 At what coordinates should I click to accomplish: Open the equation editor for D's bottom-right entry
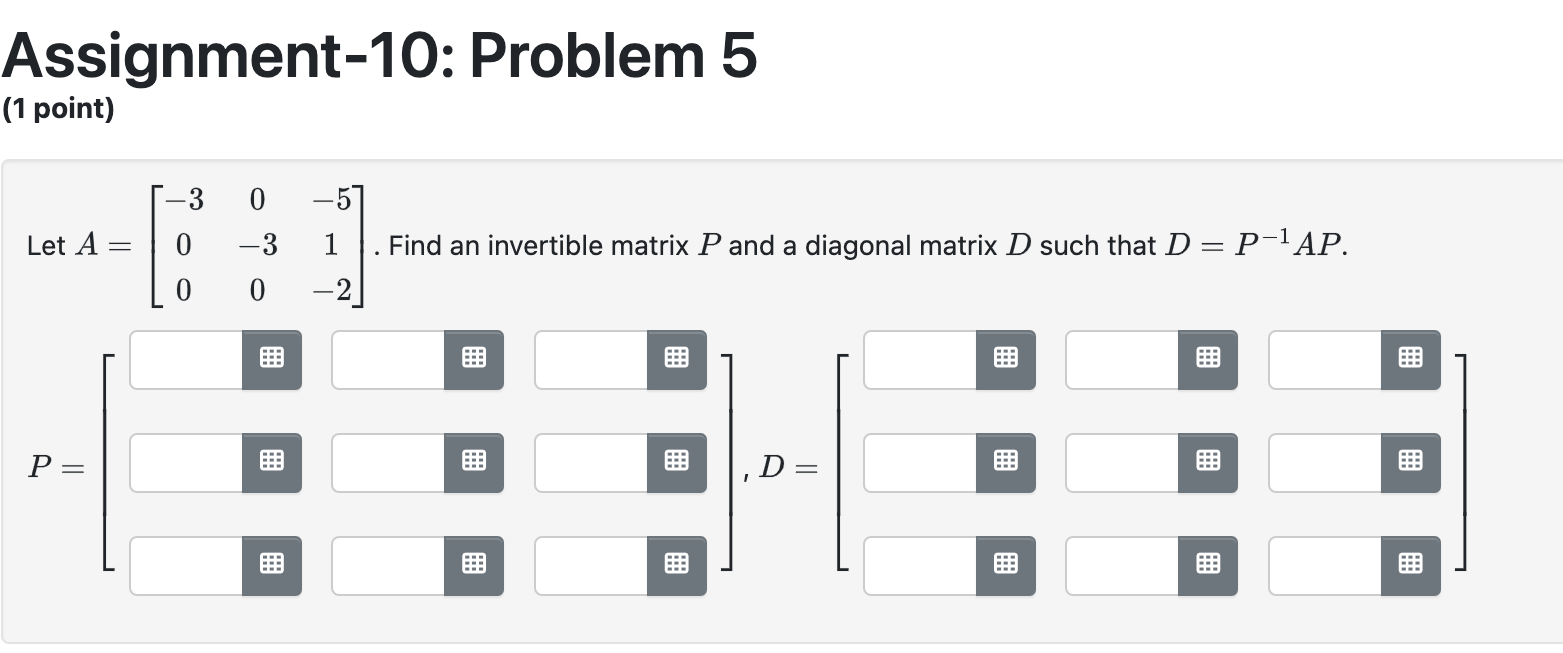point(1410,565)
